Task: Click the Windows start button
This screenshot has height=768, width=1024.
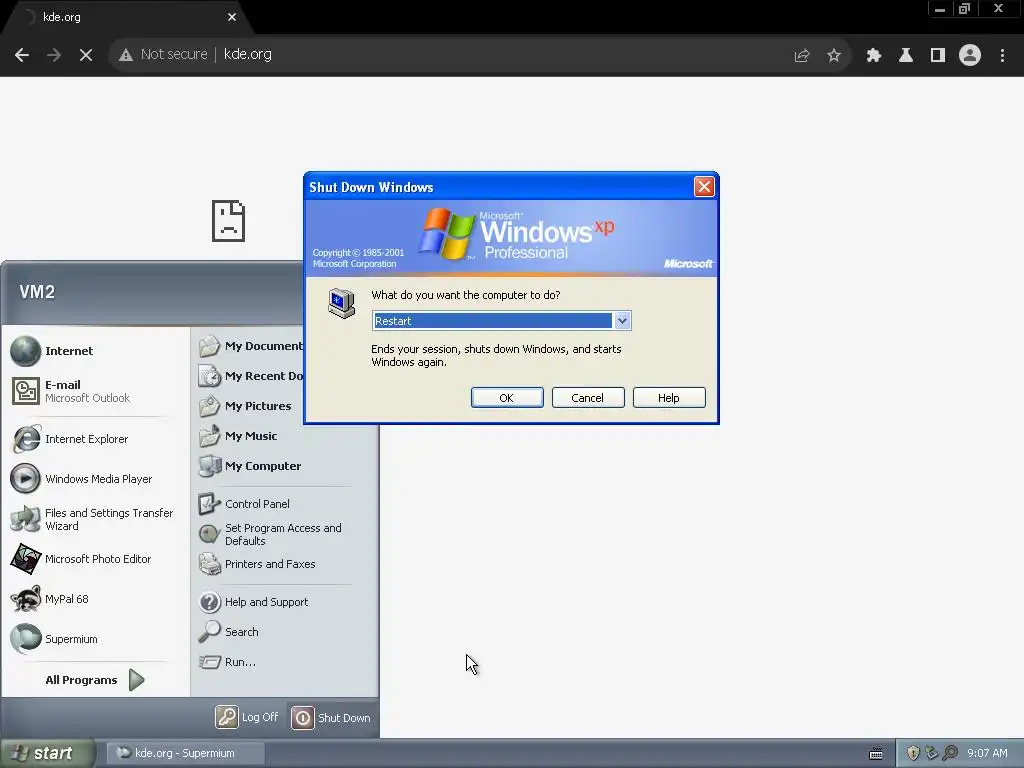Action: pyautogui.click(x=47, y=753)
